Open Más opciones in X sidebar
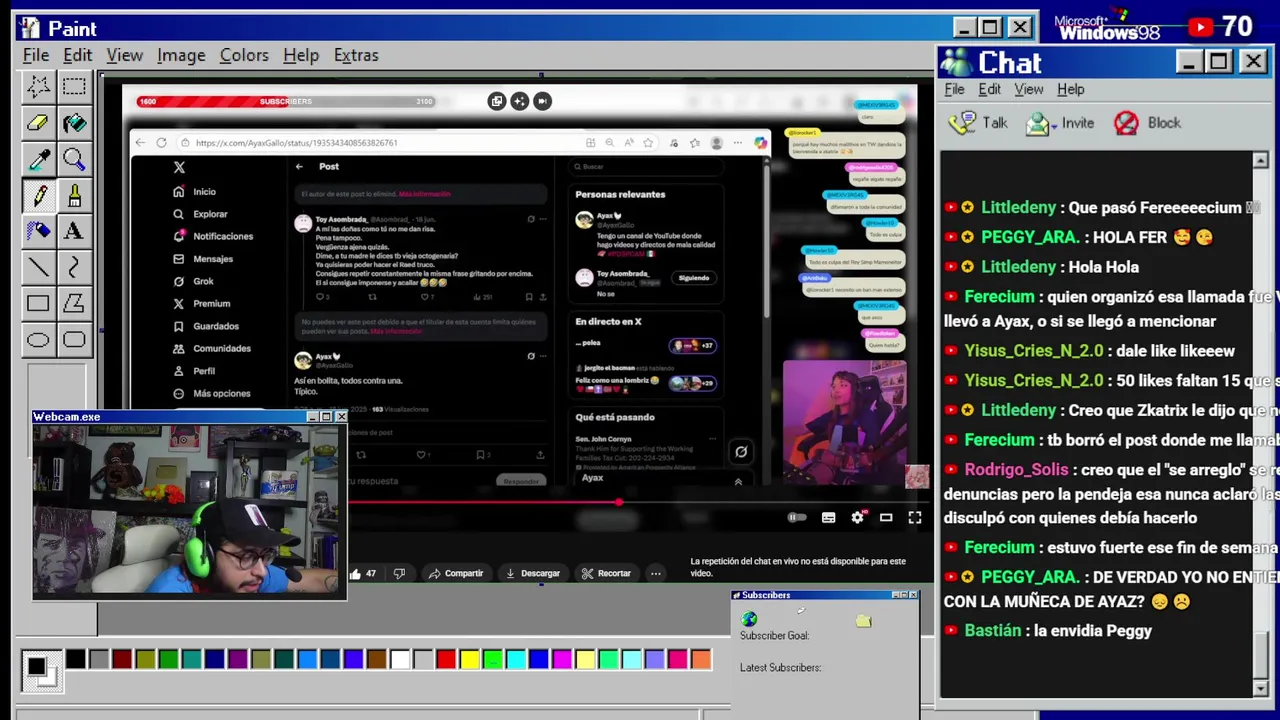The height and width of the screenshot is (720, 1280). pos(211,393)
